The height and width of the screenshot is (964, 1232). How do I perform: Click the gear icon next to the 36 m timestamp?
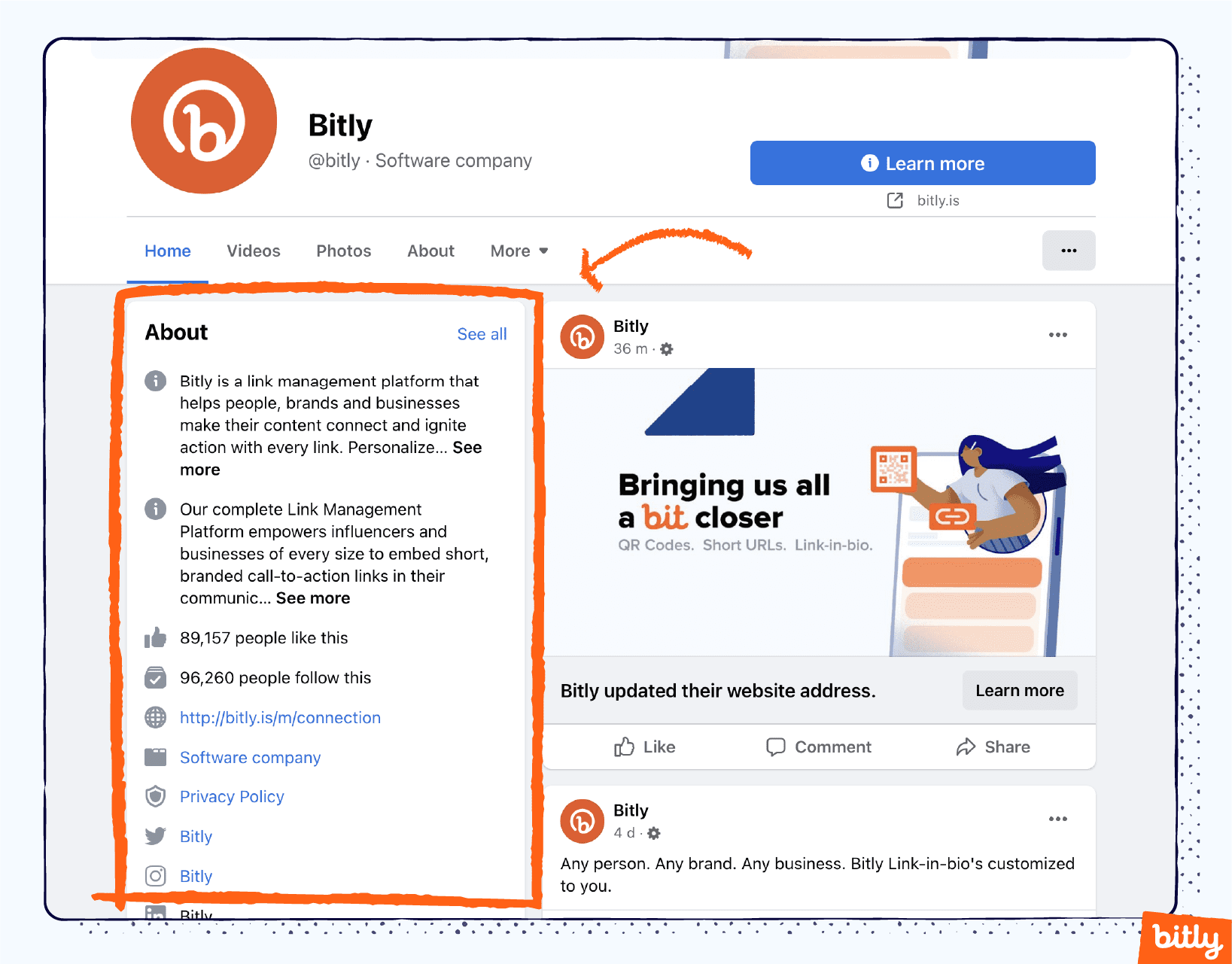pyautogui.click(x=667, y=348)
